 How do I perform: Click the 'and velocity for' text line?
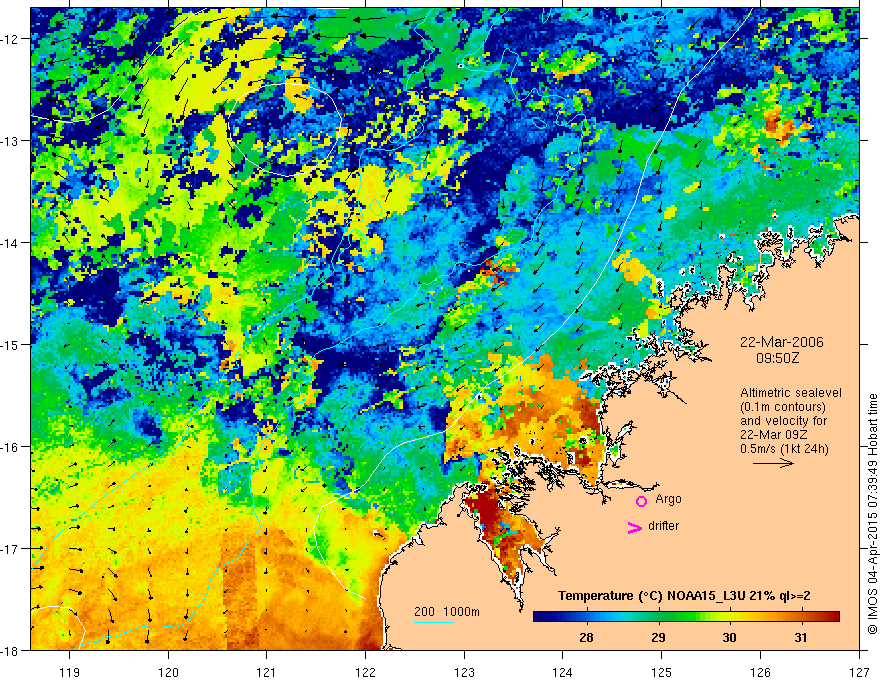[x=783, y=421]
